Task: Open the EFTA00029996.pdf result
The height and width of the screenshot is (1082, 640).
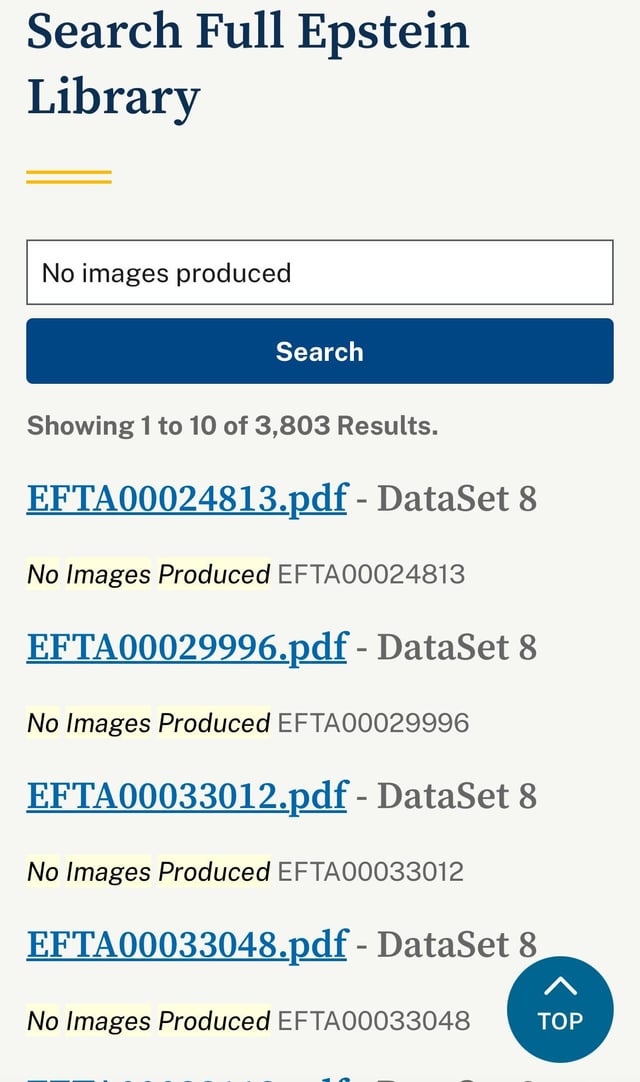Action: click(187, 647)
